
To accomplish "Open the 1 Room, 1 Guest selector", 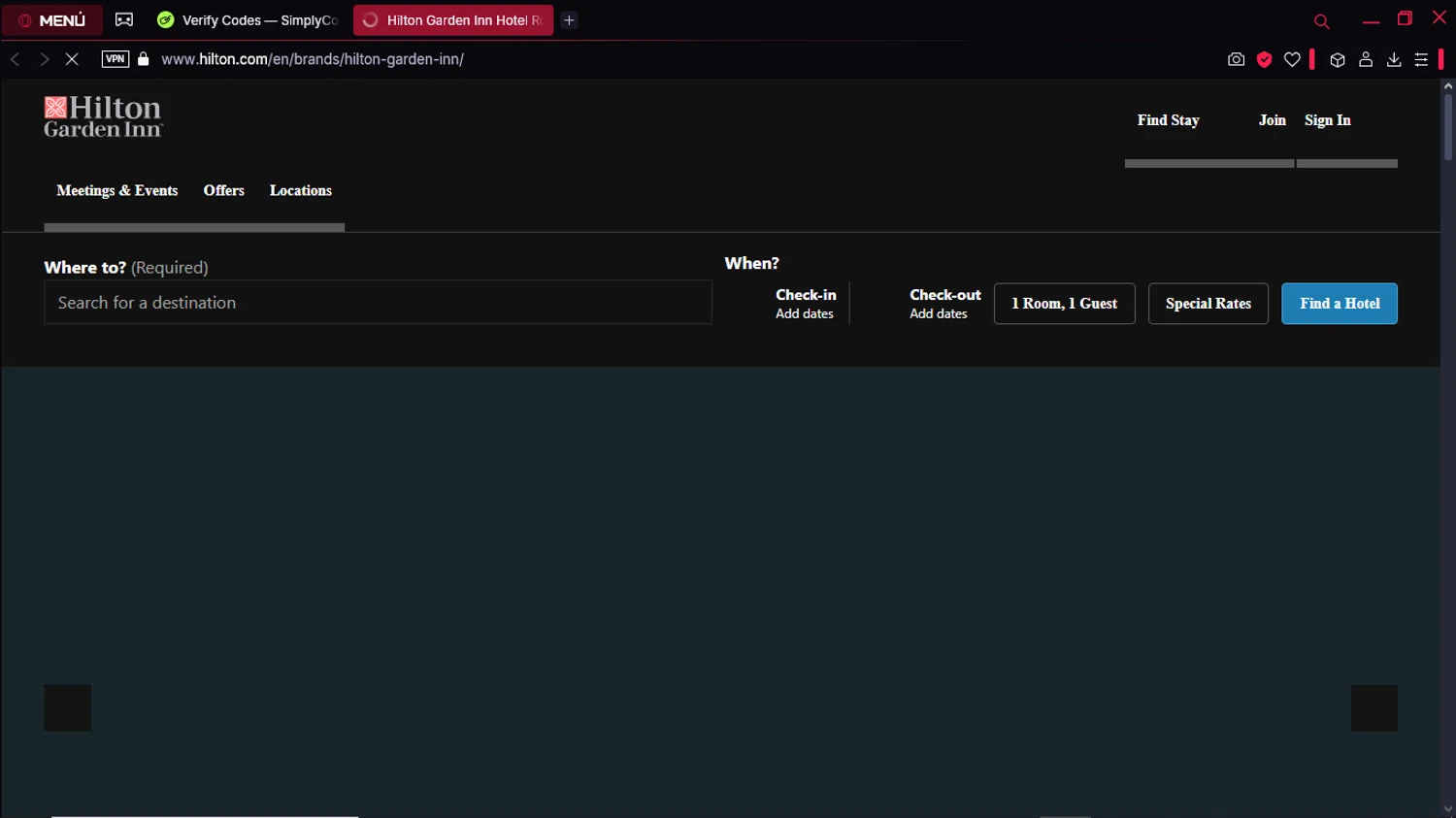I will click(x=1064, y=304).
